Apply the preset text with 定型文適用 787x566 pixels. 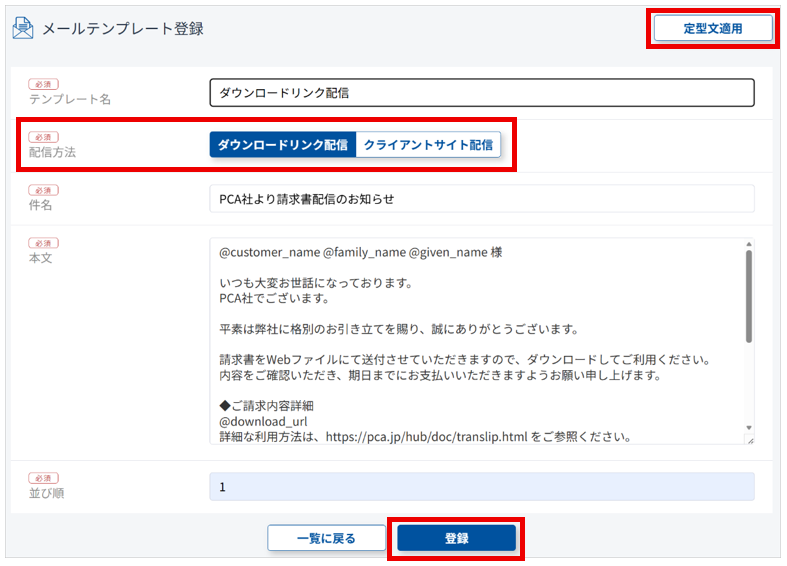tap(713, 29)
